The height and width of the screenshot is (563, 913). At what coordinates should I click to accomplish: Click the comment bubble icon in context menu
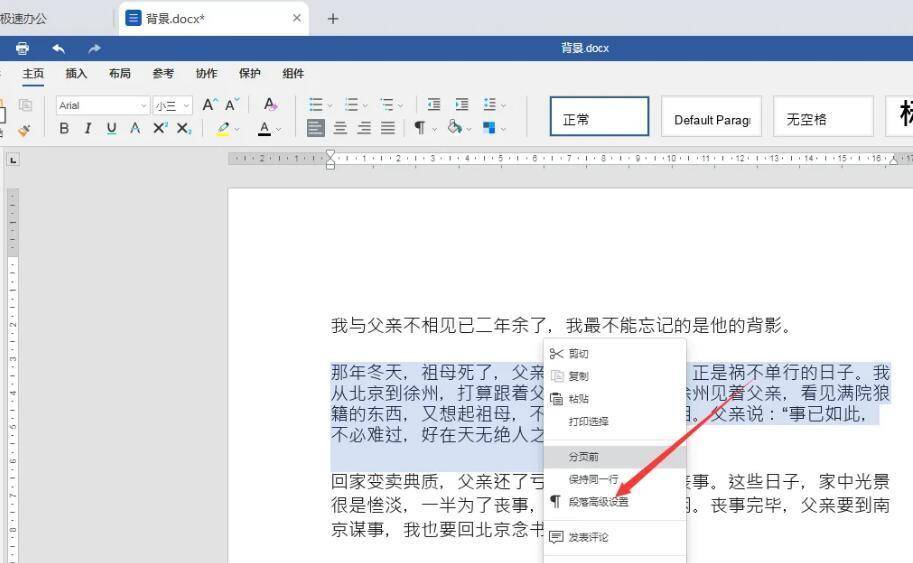[557, 537]
